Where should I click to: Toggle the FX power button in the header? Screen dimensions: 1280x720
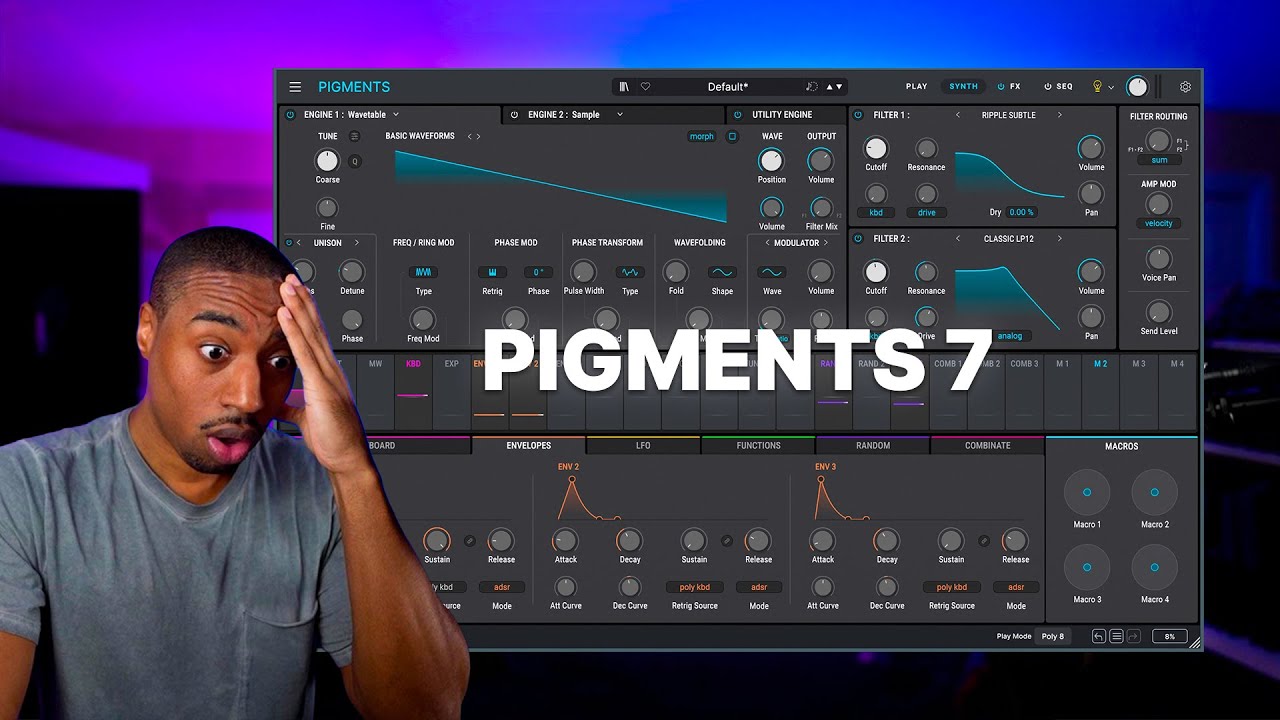click(x=1001, y=87)
